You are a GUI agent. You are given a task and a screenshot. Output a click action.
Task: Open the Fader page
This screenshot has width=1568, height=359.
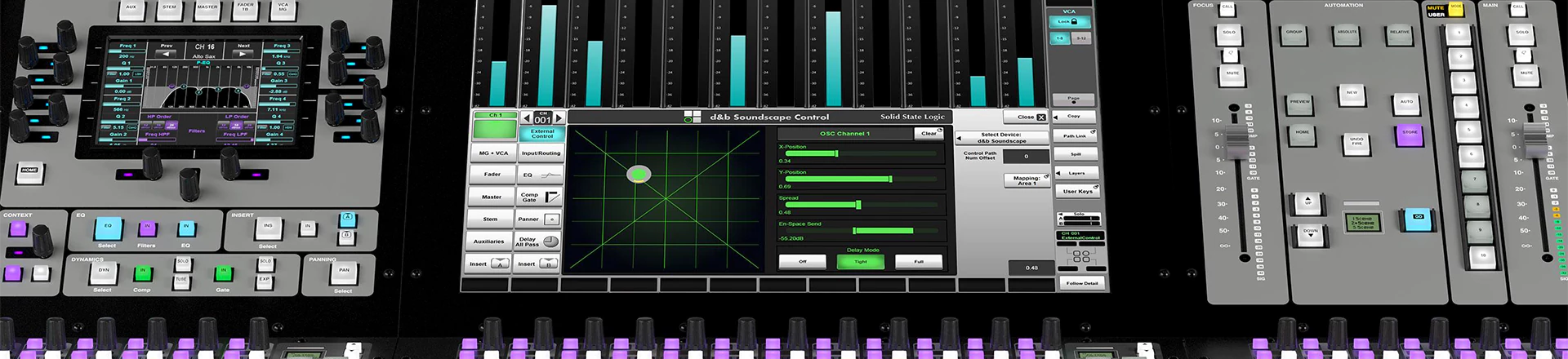tap(492, 175)
